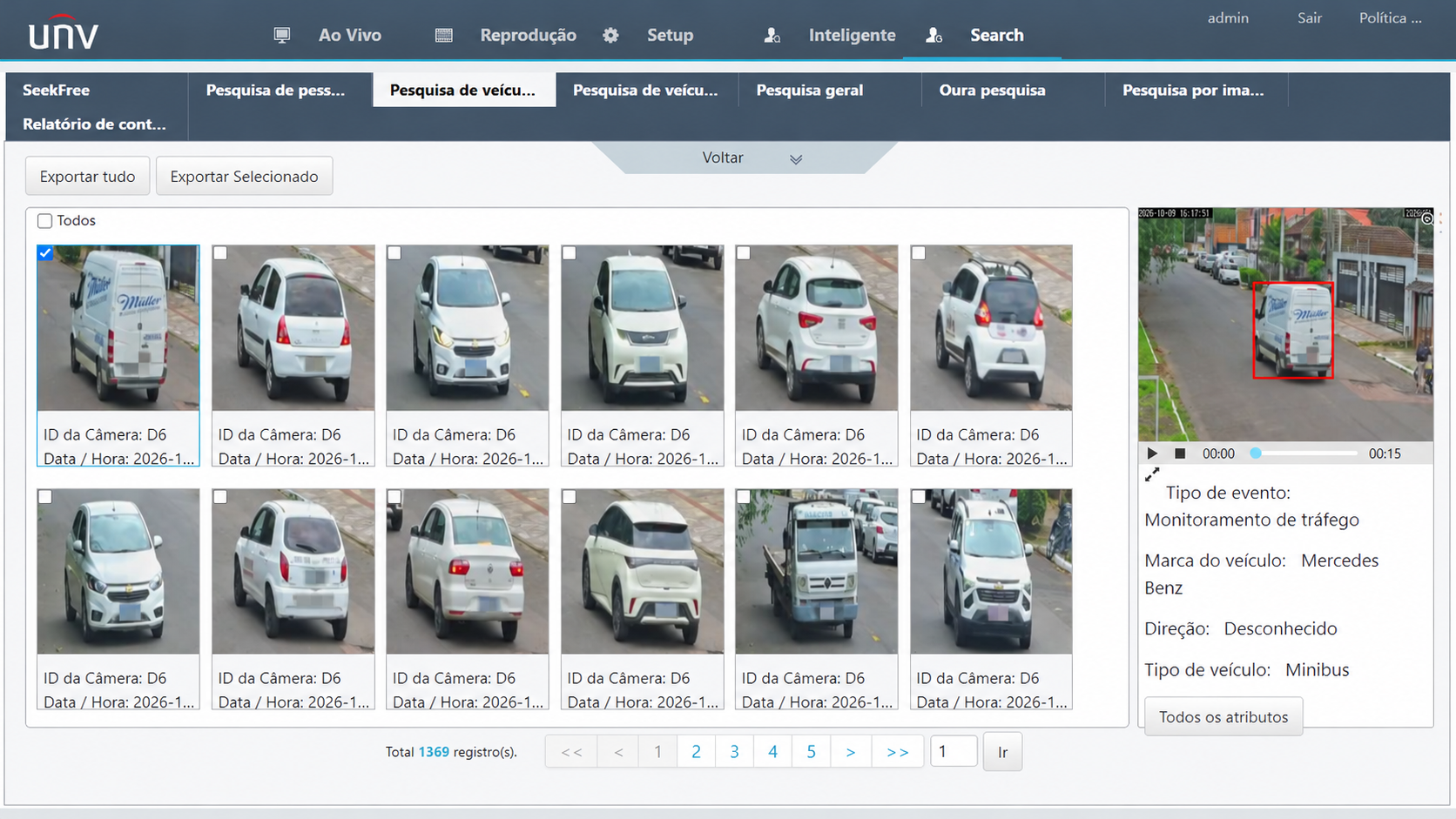The image size is (1456, 819).
Task: Click the Sair logout link
Action: coord(1309,18)
